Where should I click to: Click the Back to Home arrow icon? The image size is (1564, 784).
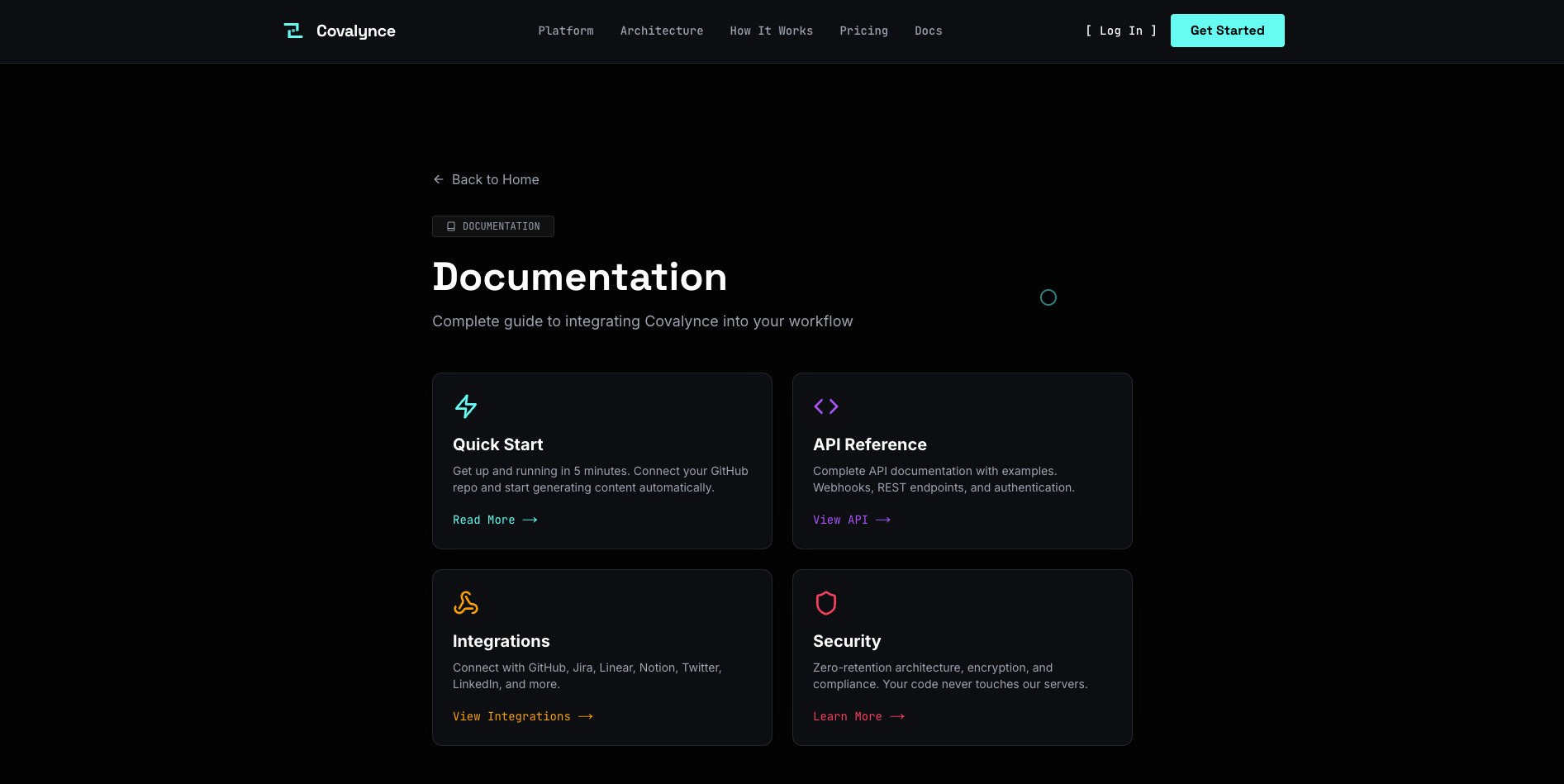tap(439, 179)
